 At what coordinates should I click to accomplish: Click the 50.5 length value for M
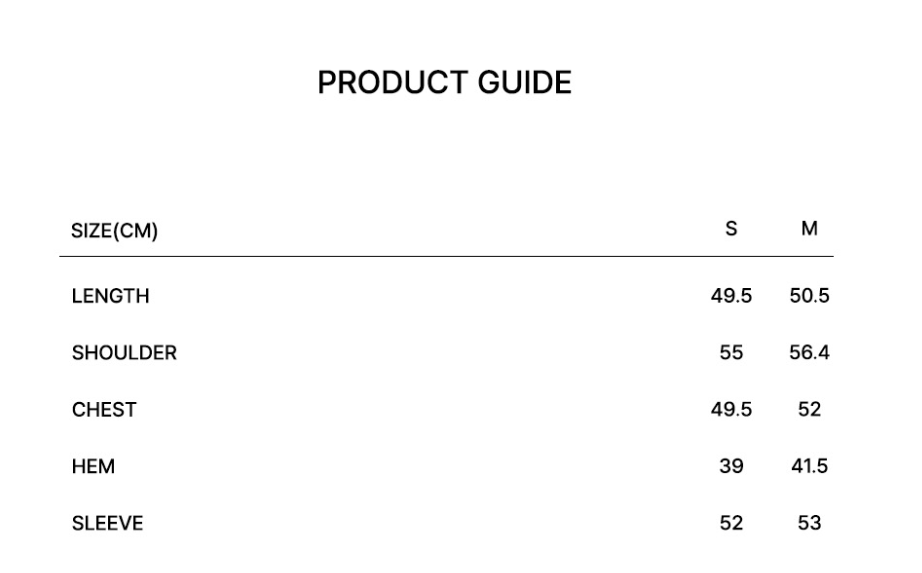809,296
